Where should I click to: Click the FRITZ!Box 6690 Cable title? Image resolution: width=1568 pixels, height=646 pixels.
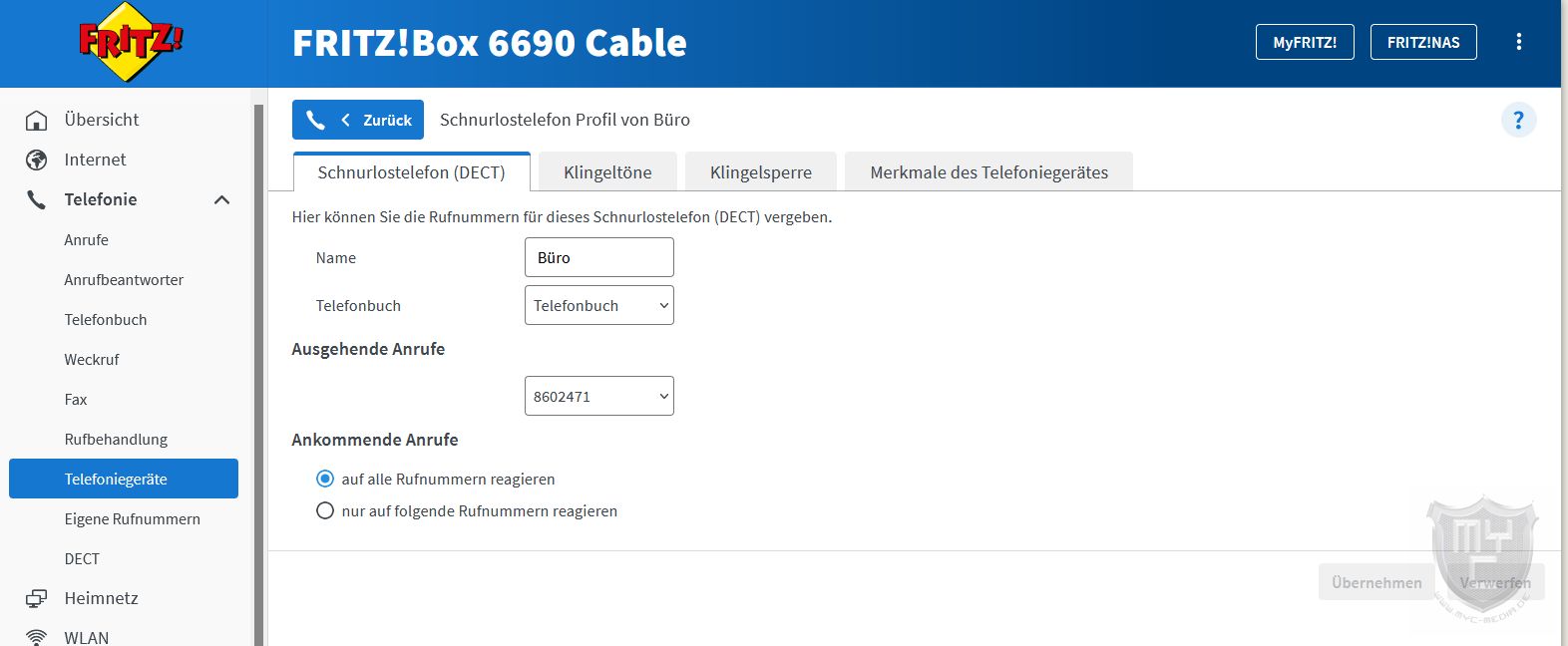[x=490, y=43]
